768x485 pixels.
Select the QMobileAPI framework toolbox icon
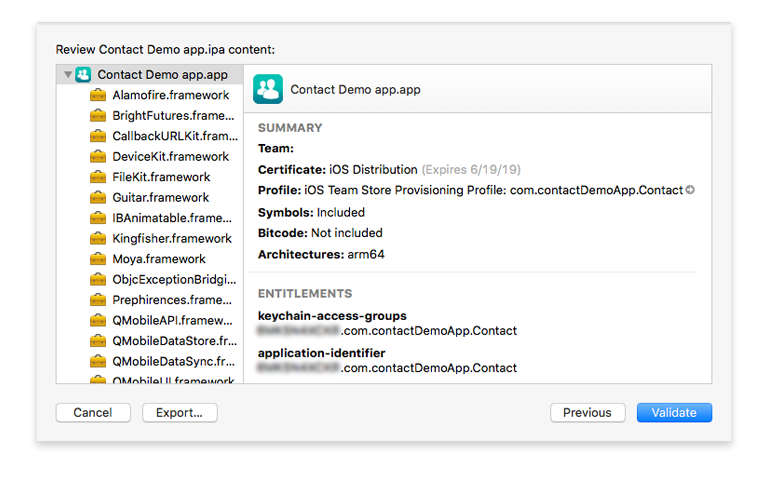(98, 320)
